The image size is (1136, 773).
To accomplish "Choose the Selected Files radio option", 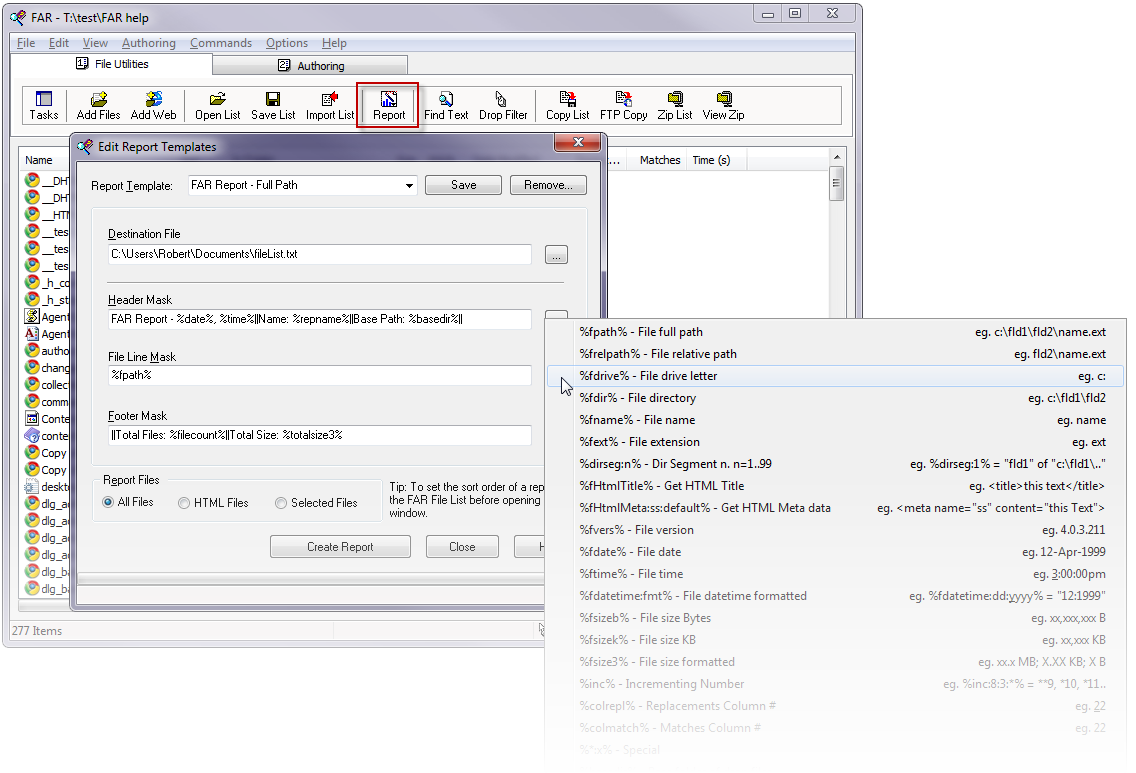I will tap(281, 503).
